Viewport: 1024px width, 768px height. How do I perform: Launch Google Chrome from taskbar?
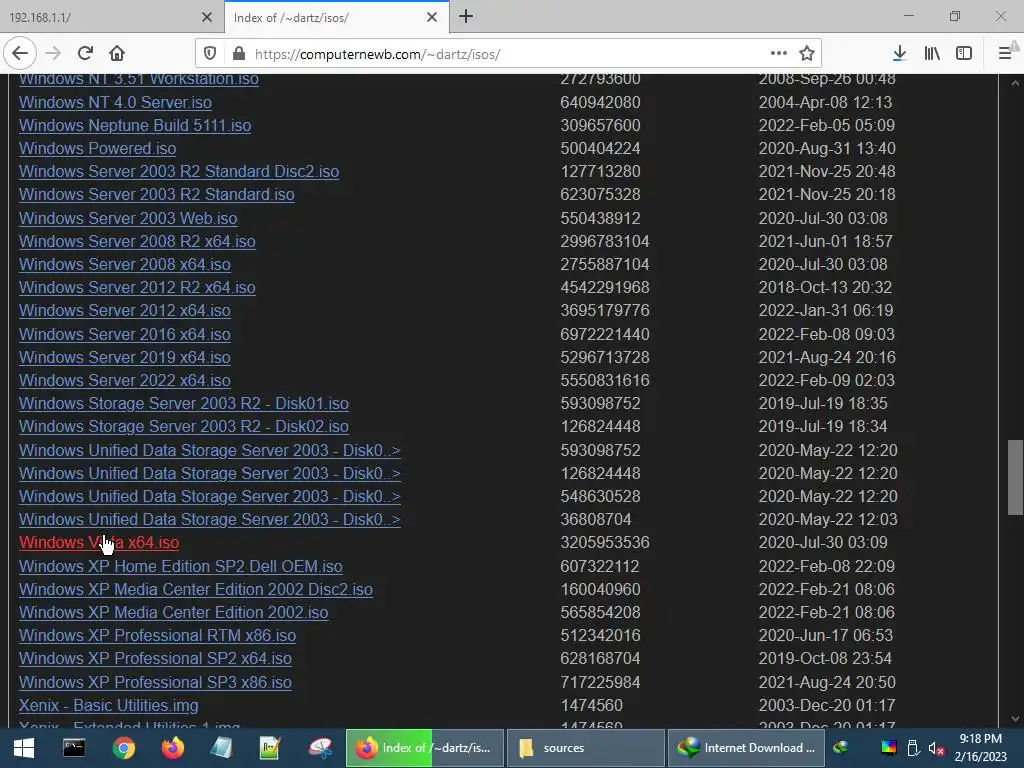pyautogui.click(x=123, y=748)
